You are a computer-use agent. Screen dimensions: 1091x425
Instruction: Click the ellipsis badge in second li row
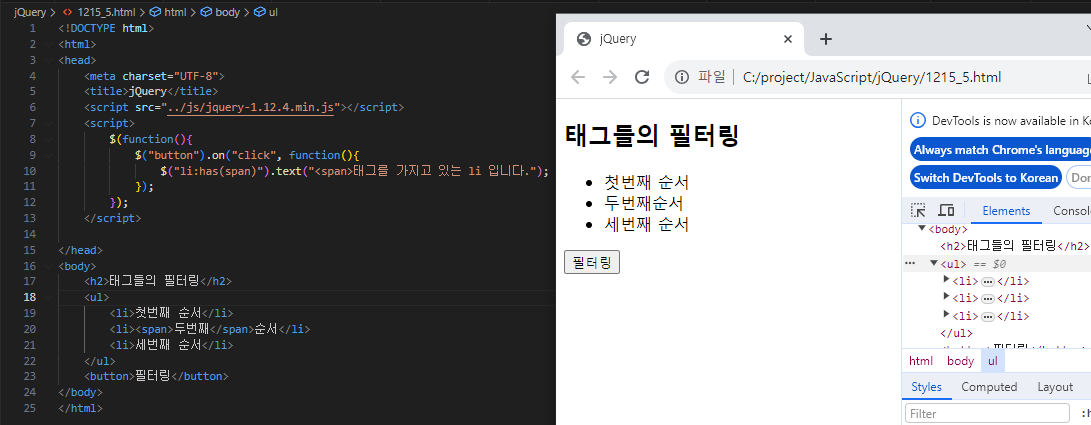point(987,298)
